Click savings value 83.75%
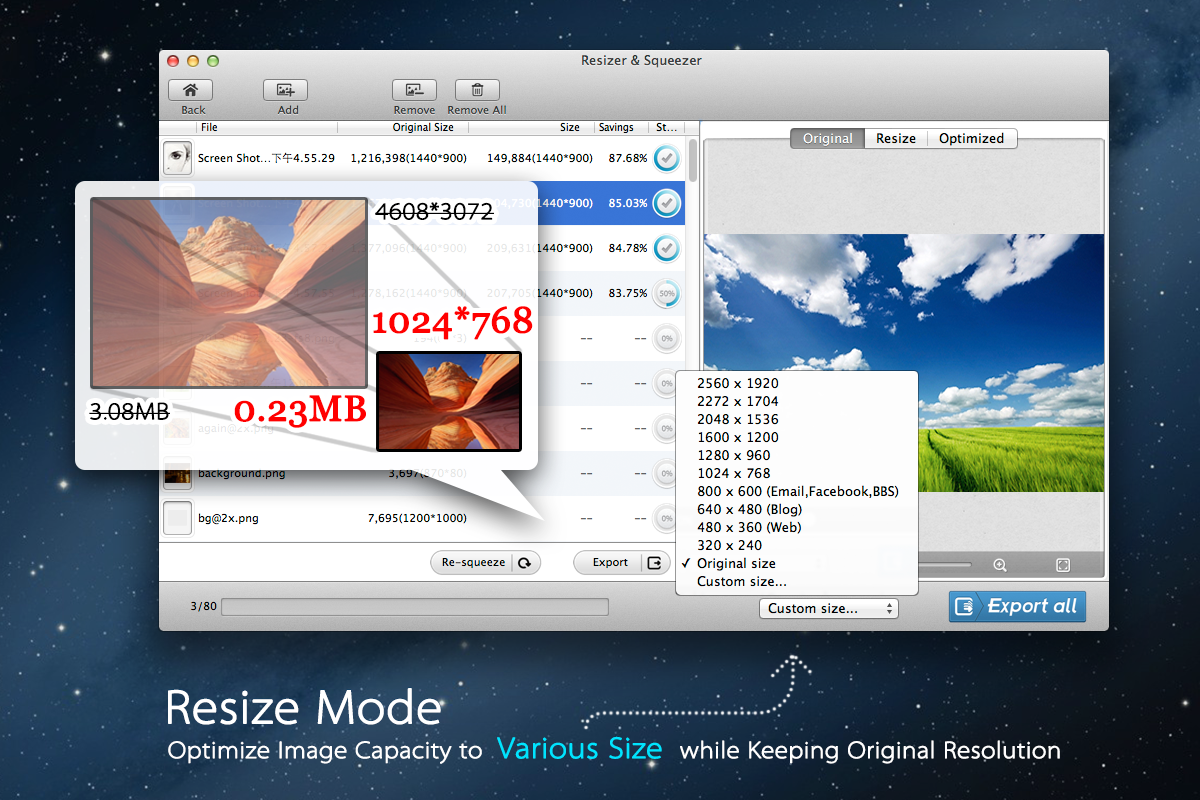This screenshot has width=1200, height=800. pyautogui.click(x=628, y=294)
